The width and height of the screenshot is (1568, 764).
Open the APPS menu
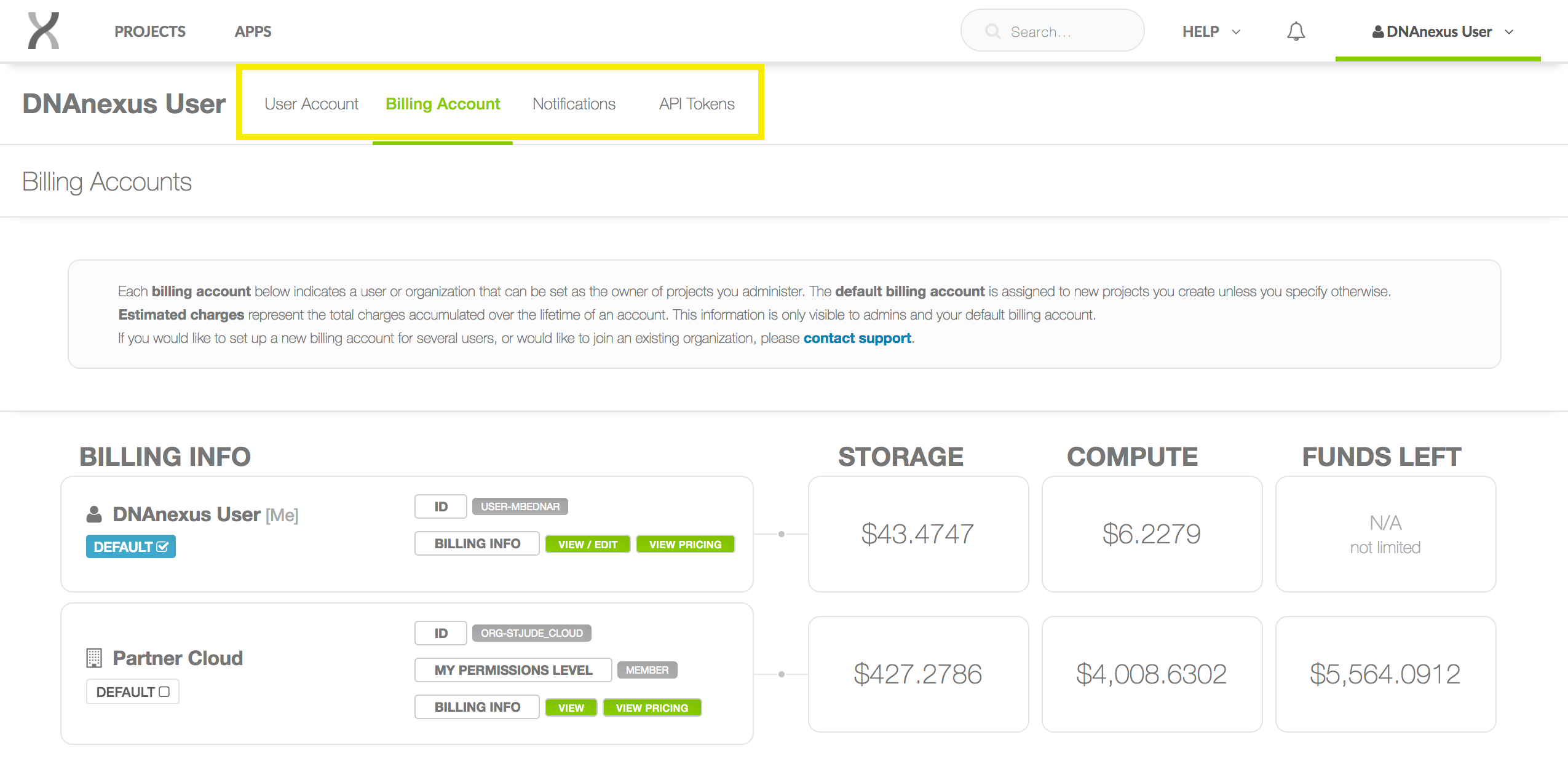[253, 31]
